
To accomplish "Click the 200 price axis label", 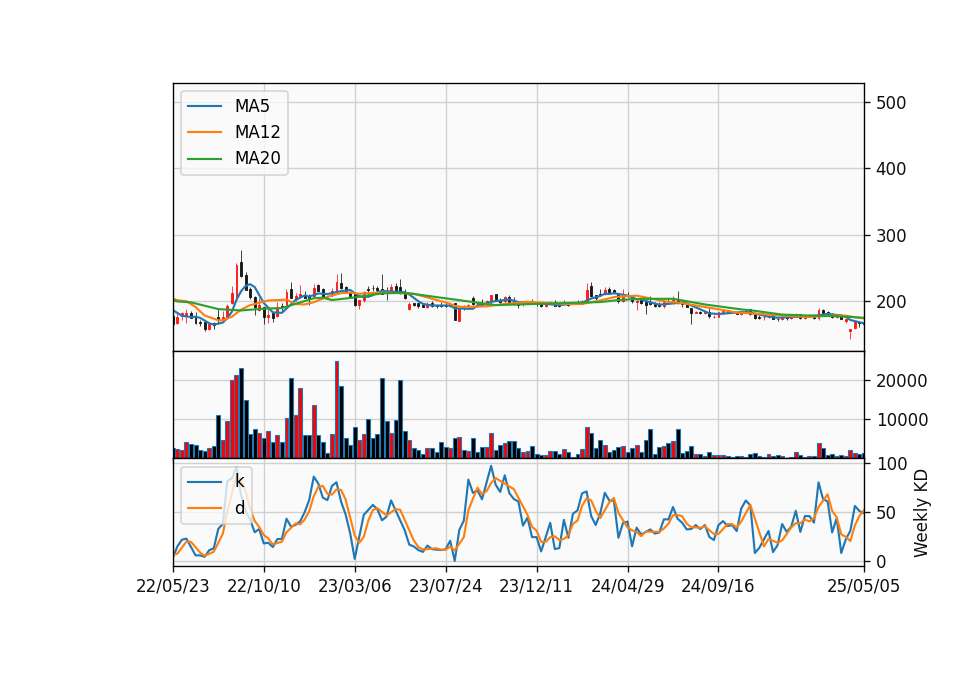I will (x=891, y=302).
